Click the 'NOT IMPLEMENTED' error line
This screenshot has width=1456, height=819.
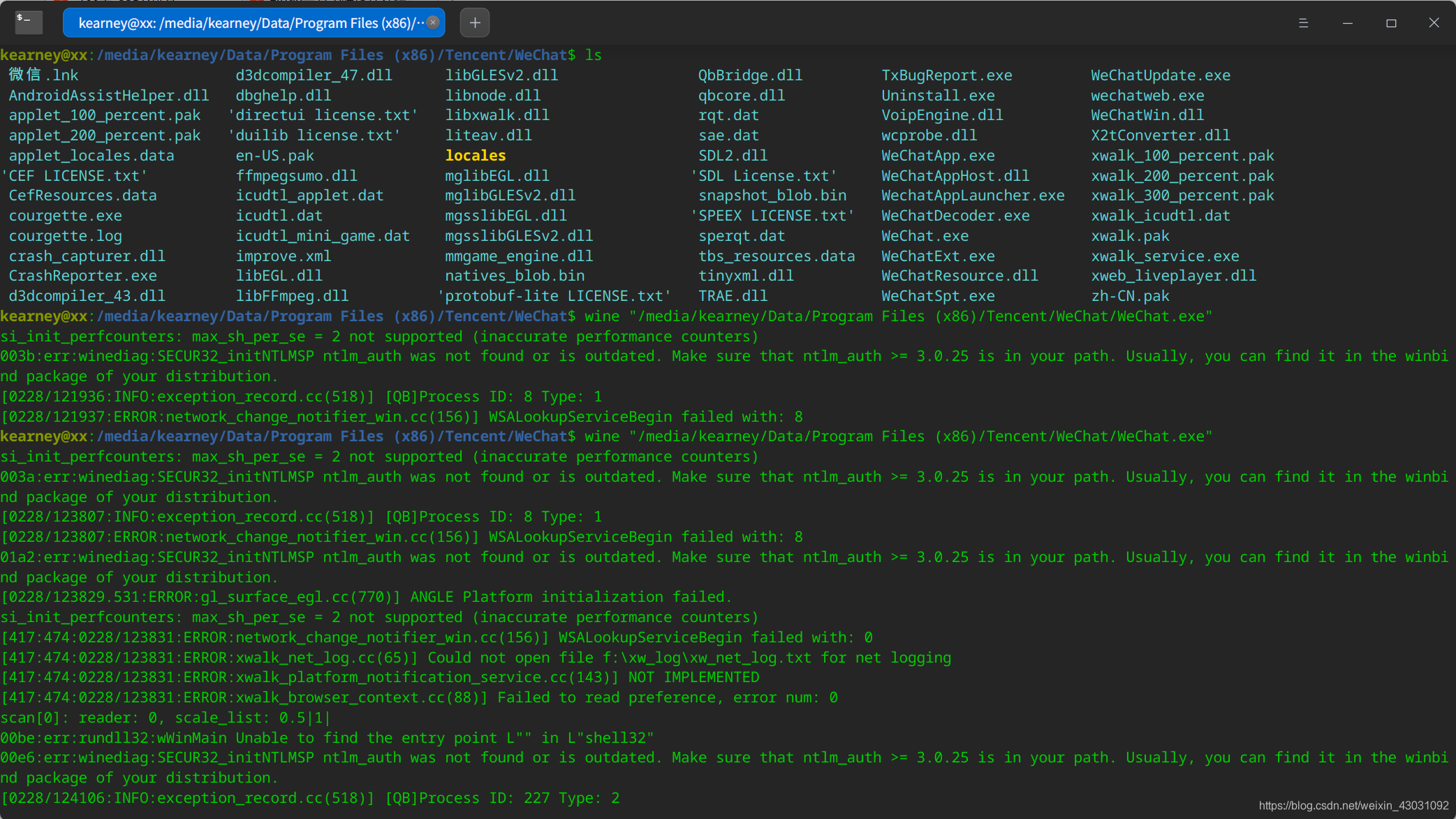point(380,677)
